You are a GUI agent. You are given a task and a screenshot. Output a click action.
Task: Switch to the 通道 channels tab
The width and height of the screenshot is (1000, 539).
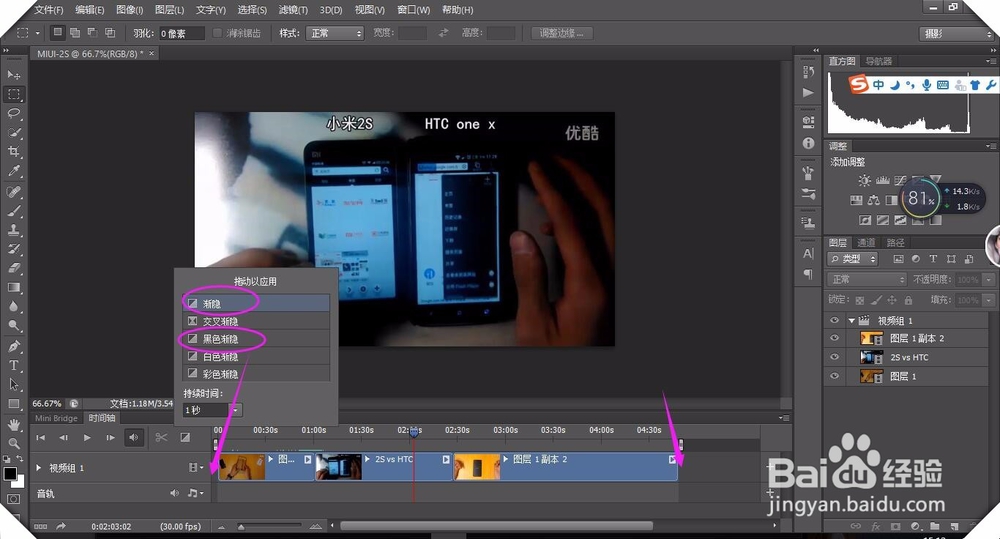(x=866, y=242)
